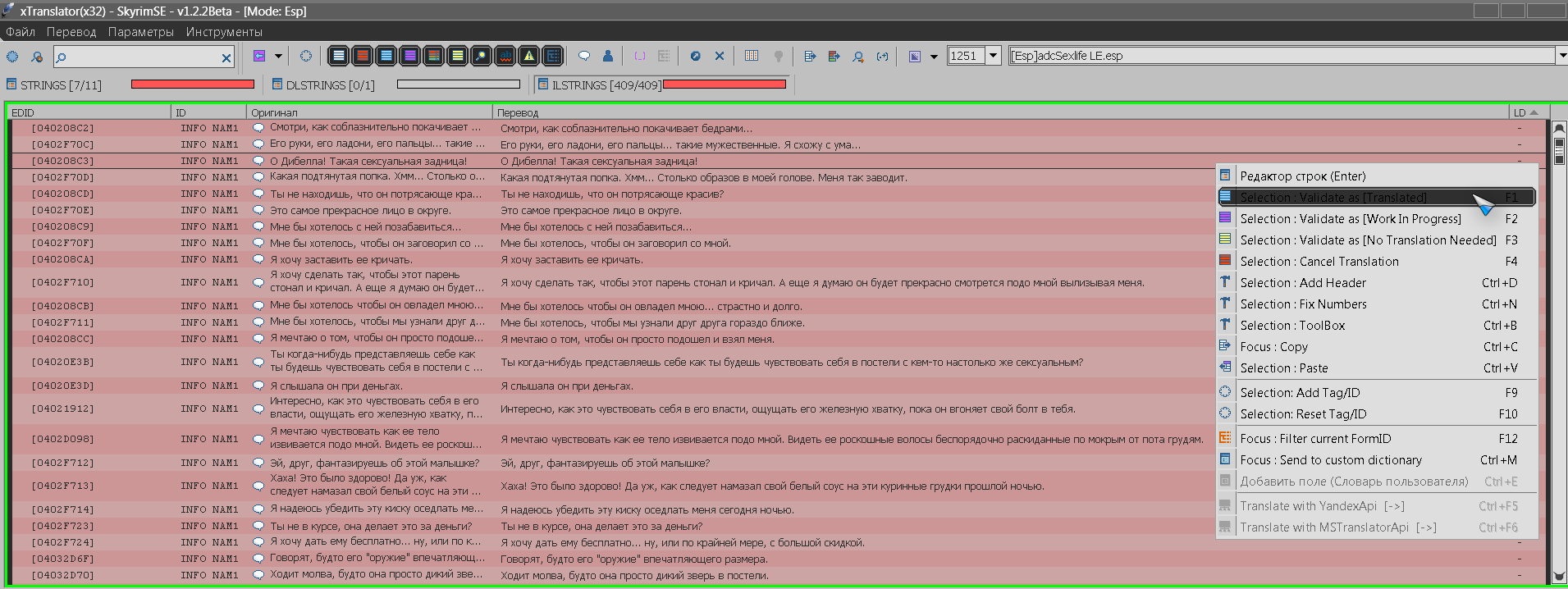
Task: Click the yellow warning triangle filter icon
Action: (x=529, y=56)
